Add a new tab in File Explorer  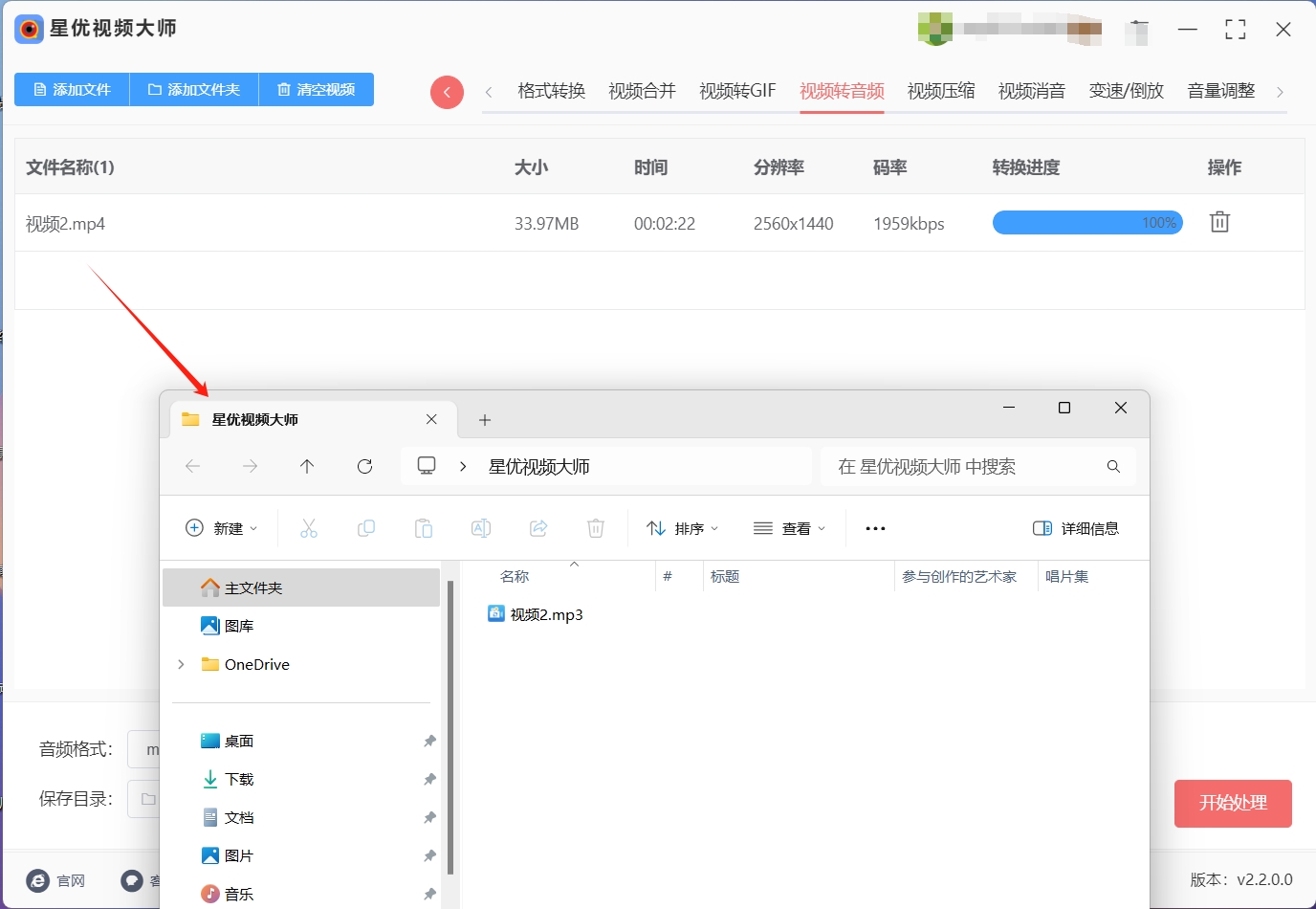(485, 420)
